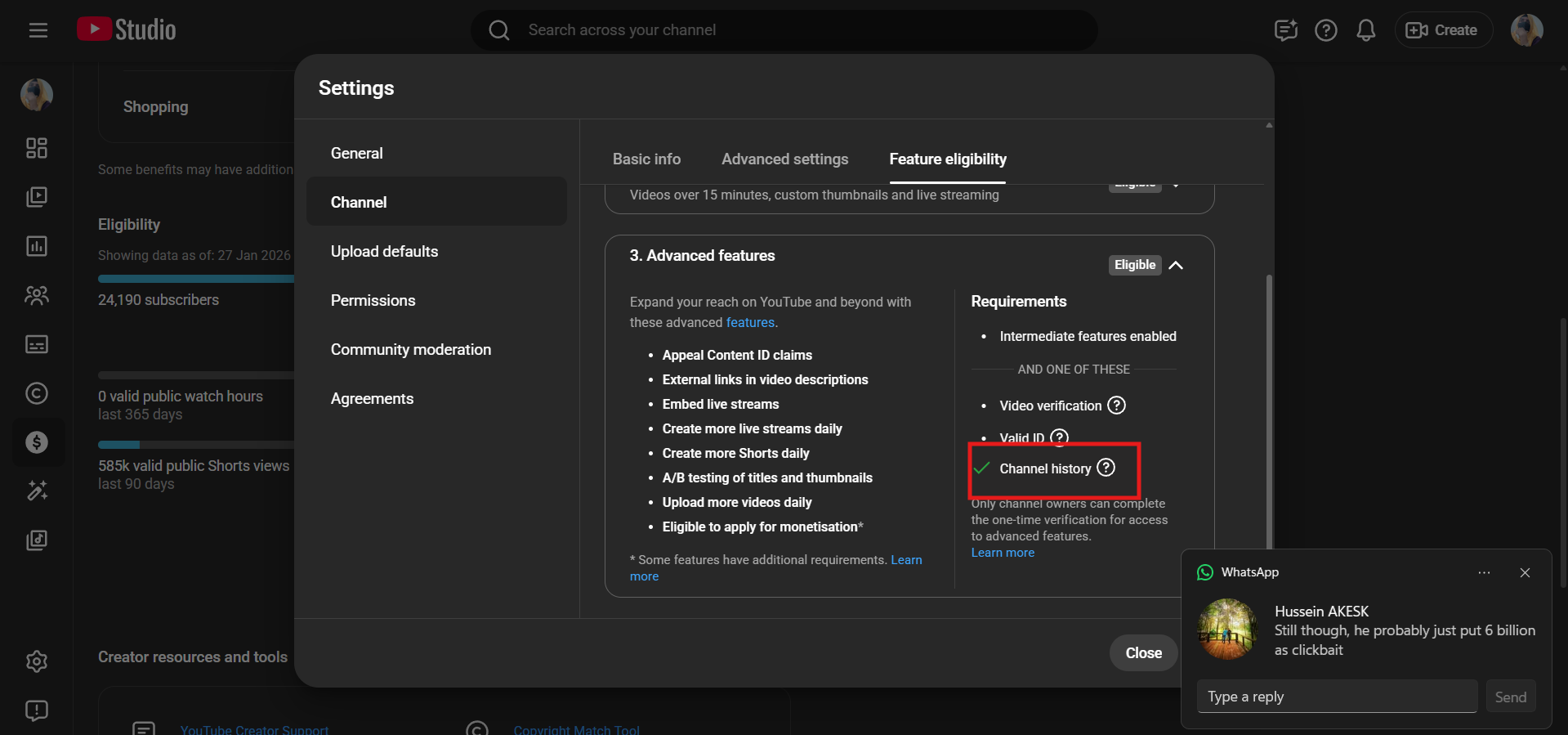Viewport: 1568px width, 735px height.
Task: Select Upload defaults in settings menu
Action: [384, 252]
